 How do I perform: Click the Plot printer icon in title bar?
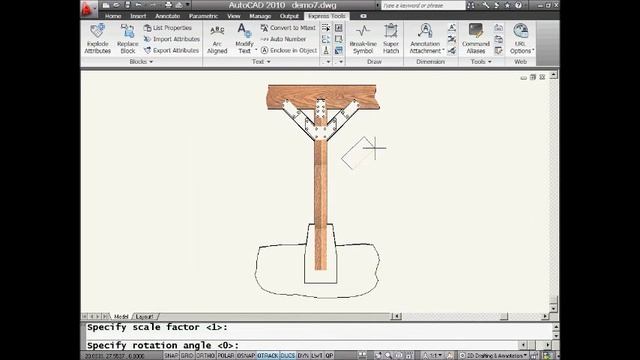tap(168, 5)
